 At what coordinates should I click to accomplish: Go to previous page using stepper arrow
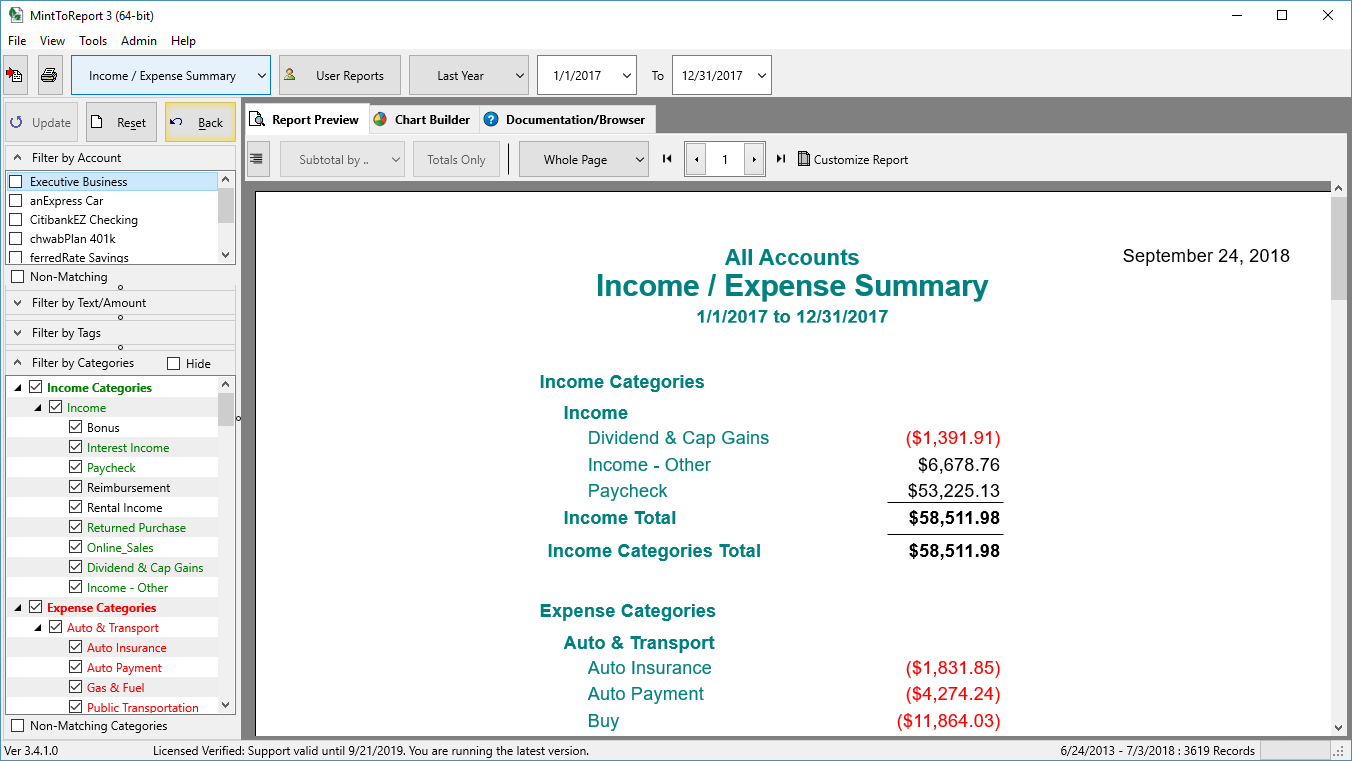coord(697,159)
